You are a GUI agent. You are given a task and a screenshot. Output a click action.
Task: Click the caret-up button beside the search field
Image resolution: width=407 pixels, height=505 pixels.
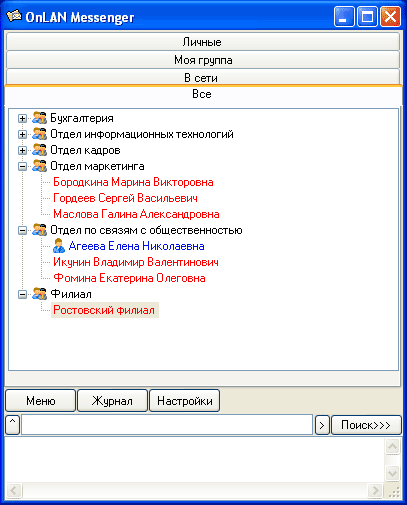13,425
